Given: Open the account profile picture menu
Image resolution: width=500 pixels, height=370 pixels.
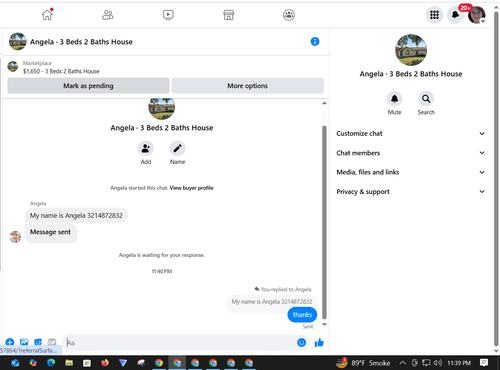Looking at the screenshot, I should (x=477, y=15).
